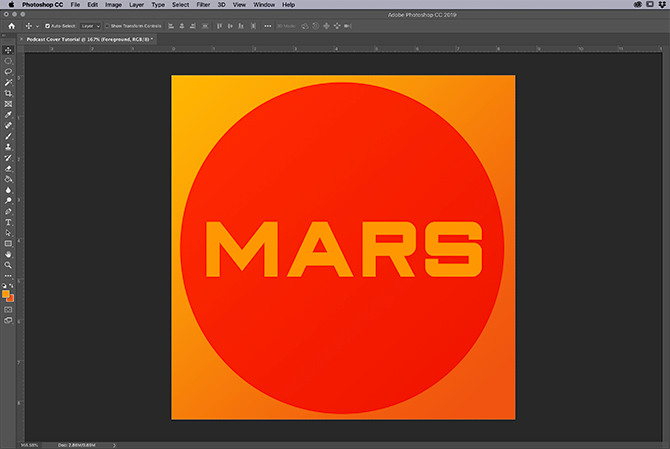
Task: Click the foreground color swatch
Action: pyautogui.click(x=6, y=294)
